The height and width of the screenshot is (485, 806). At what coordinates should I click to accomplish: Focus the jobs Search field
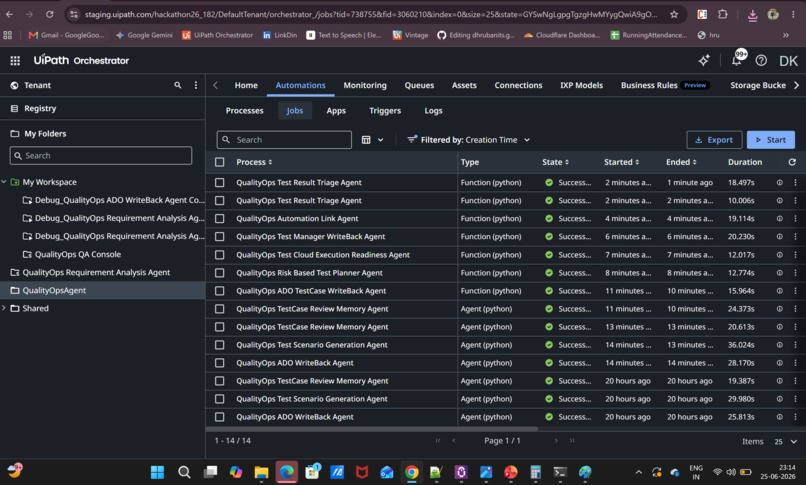pyautogui.click(x=284, y=140)
